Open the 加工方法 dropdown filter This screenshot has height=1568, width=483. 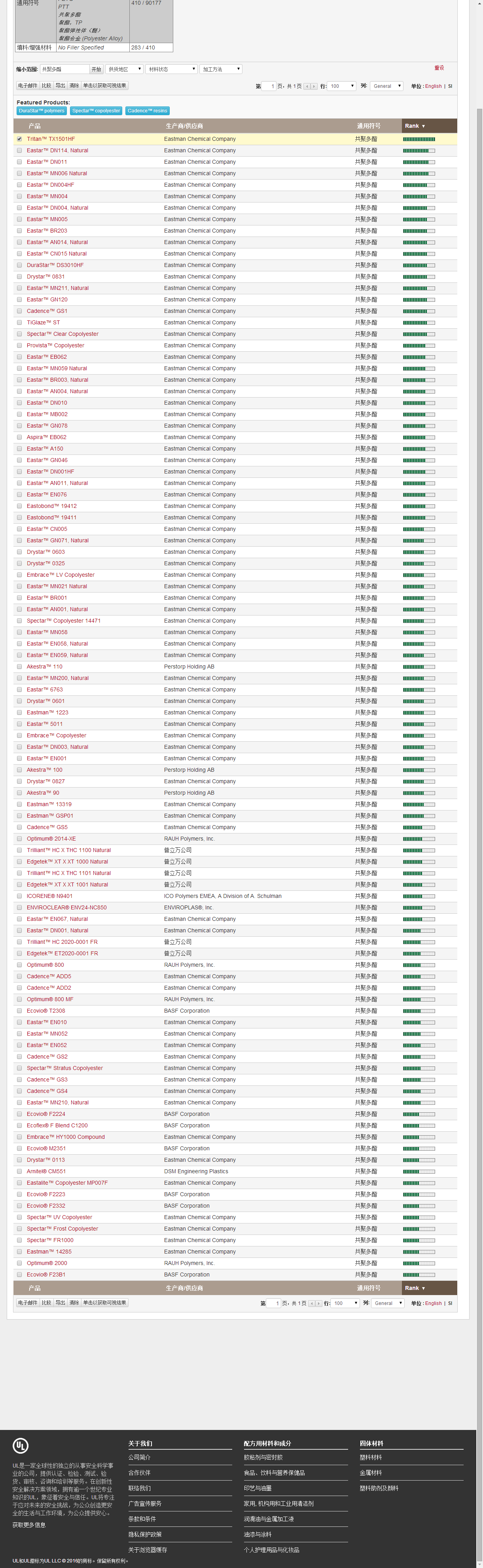click(x=221, y=69)
